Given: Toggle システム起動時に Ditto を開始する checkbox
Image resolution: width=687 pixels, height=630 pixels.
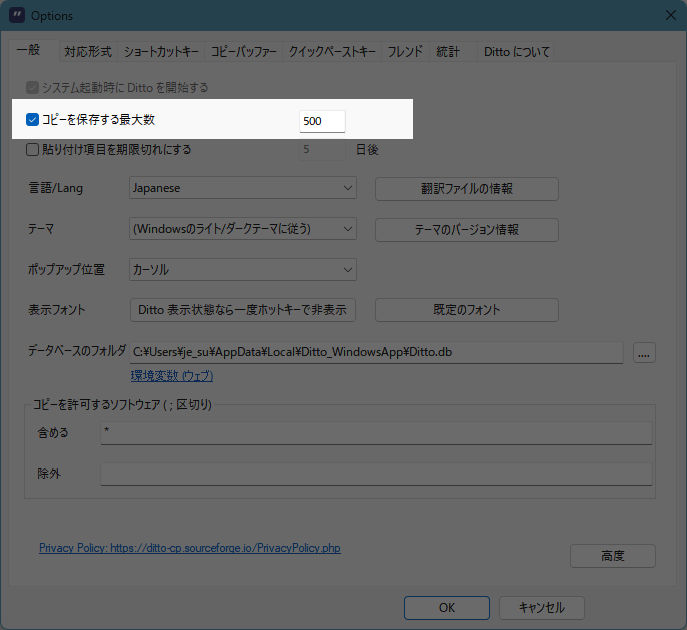Looking at the screenshot, I should pos(32,88).
